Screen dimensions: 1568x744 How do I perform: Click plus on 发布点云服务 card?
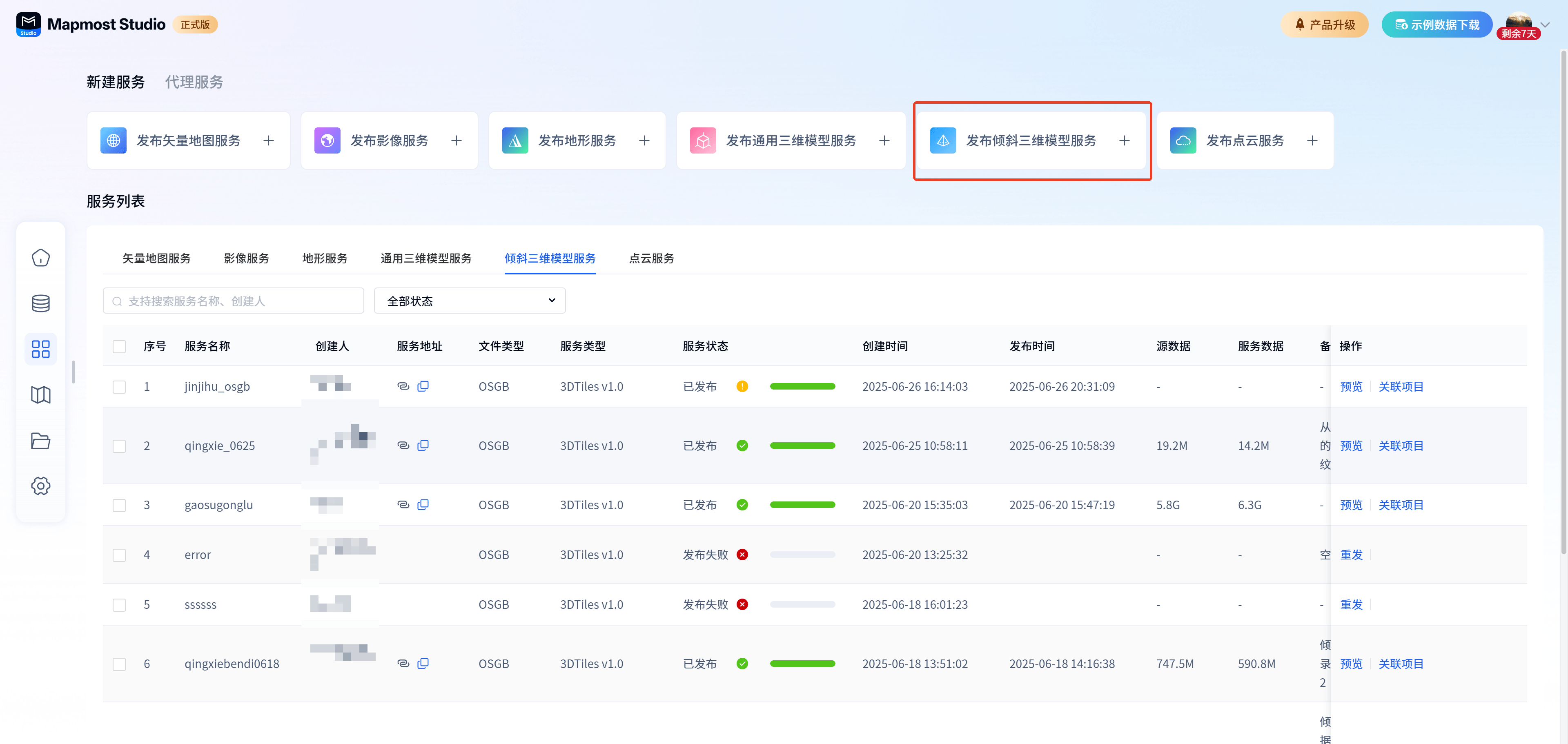[1312, 140]
